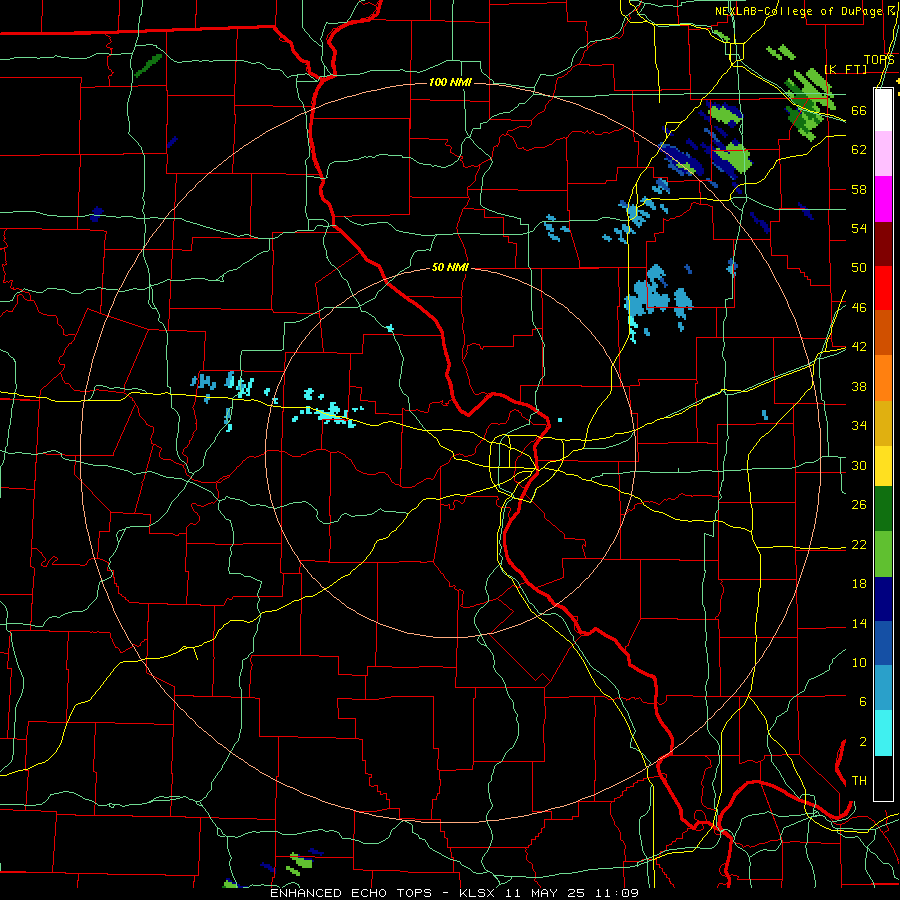900x900 pixels.
Task: Click the legend value 46
Action: tap(859, 308)
